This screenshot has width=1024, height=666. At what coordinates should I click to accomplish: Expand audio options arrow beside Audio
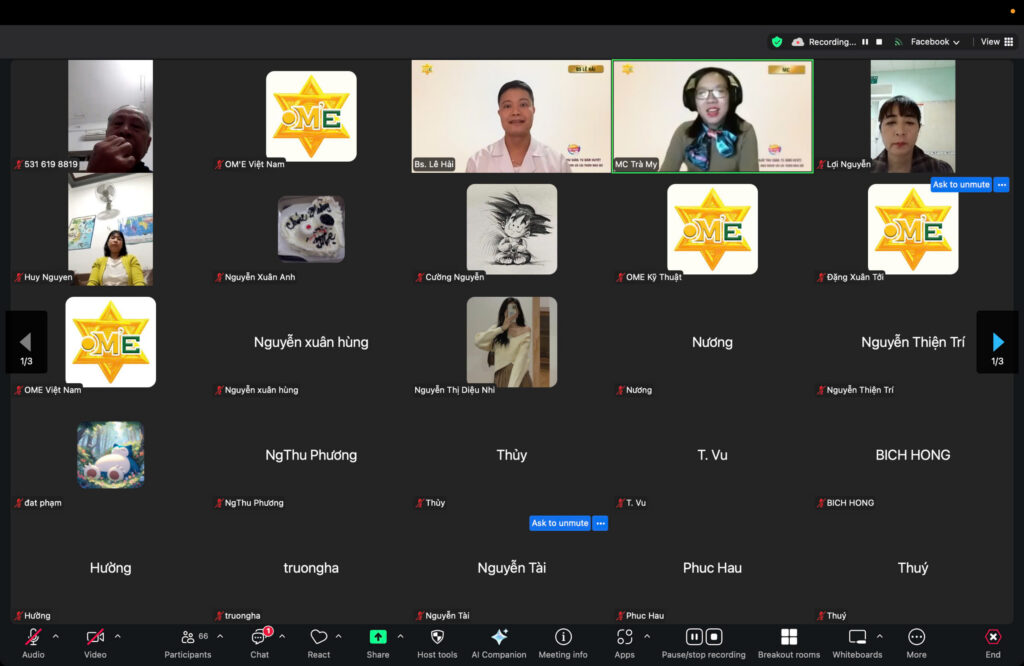click(x=56, y=636)
